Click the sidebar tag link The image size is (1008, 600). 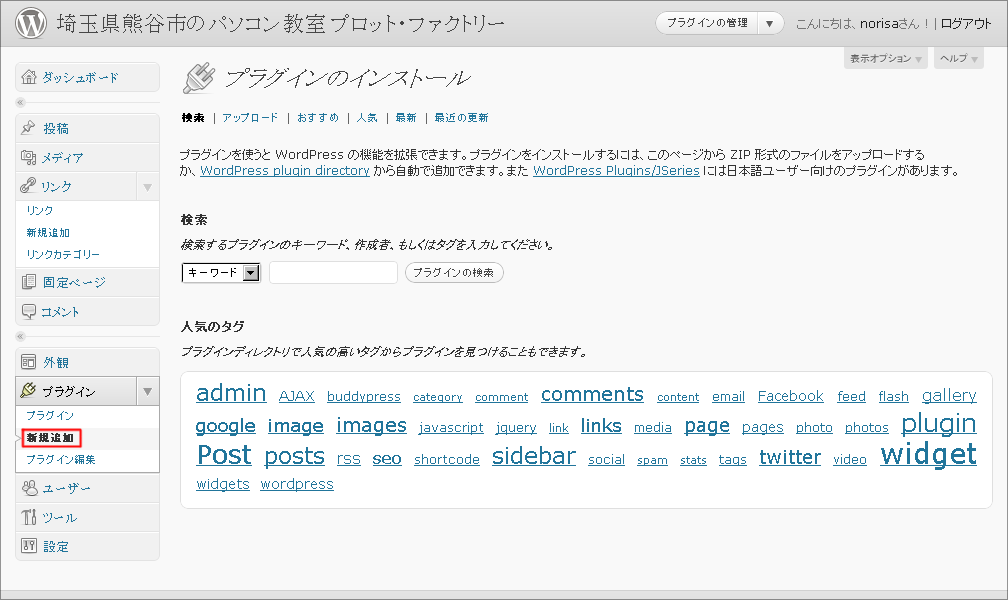click(x=534, y=455)
